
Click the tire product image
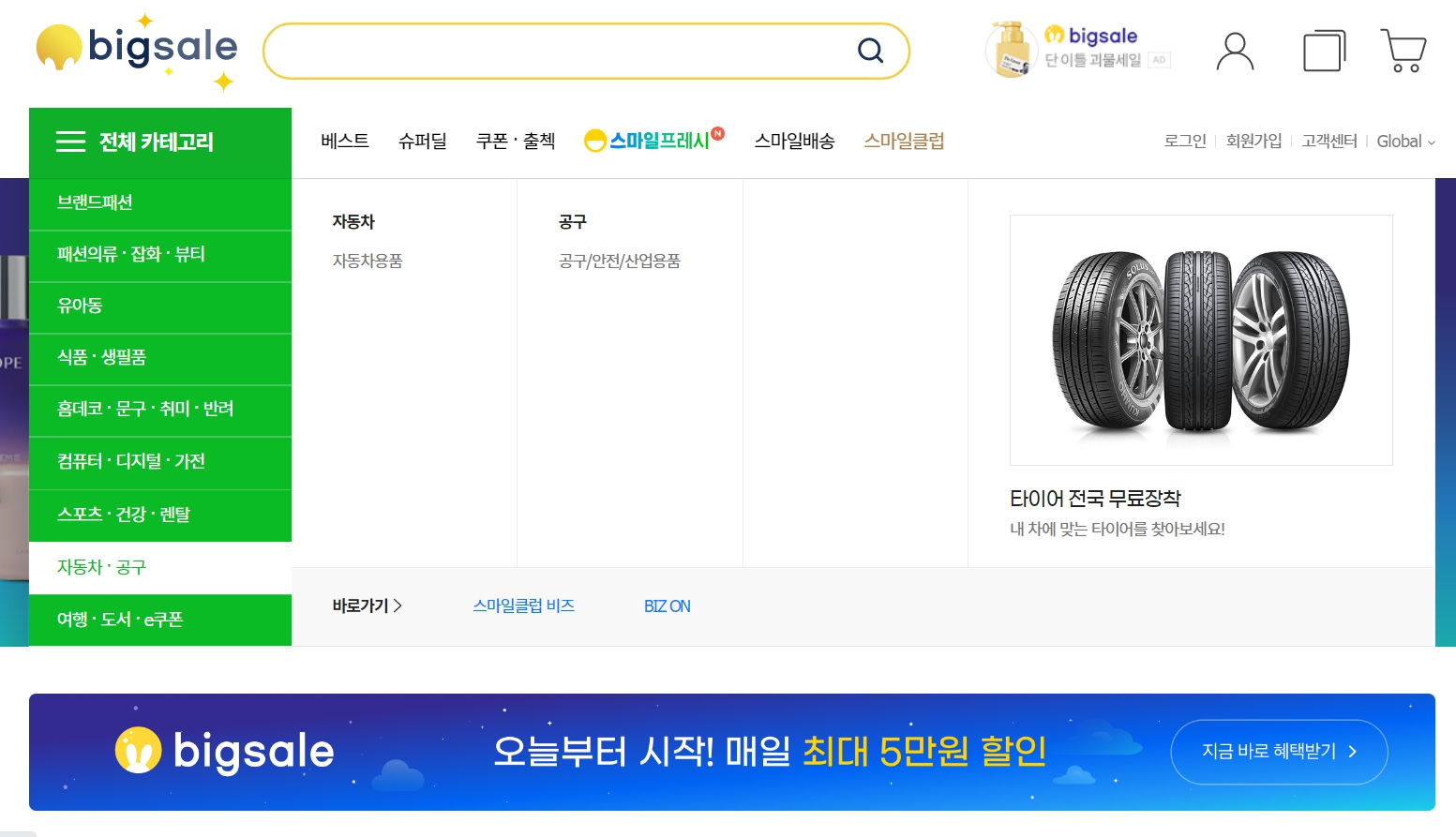(1201, 340)
